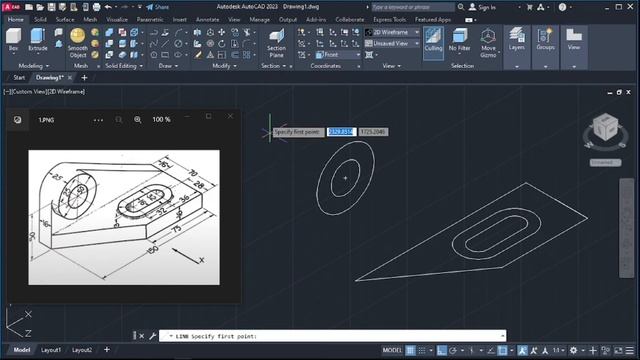The width and height of the screenshot is (640, 360).
Task: Open the No Filter selection dropdown
Action: click(x=460, y=41)
